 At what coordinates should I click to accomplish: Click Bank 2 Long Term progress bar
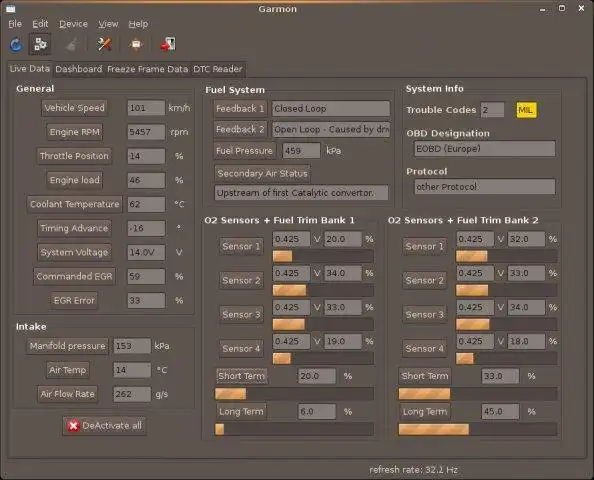point(477,429)
